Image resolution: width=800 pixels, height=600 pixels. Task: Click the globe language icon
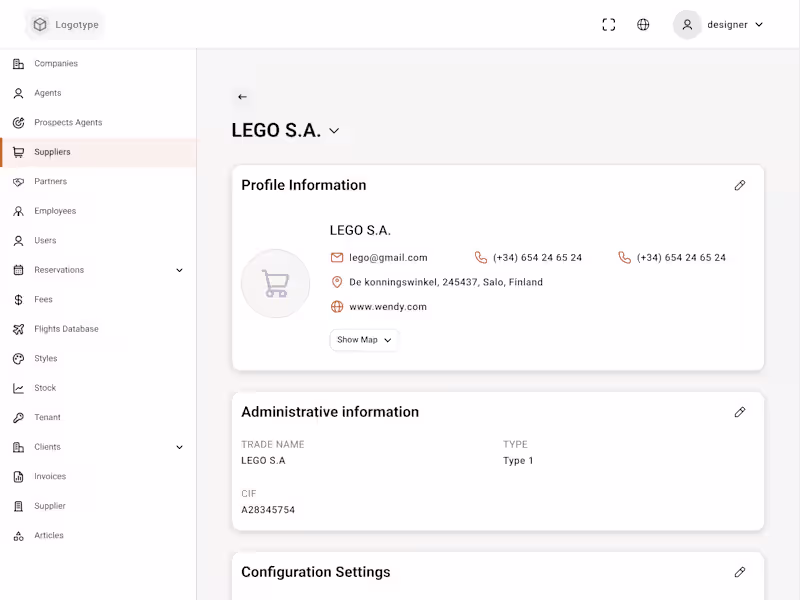643,25
